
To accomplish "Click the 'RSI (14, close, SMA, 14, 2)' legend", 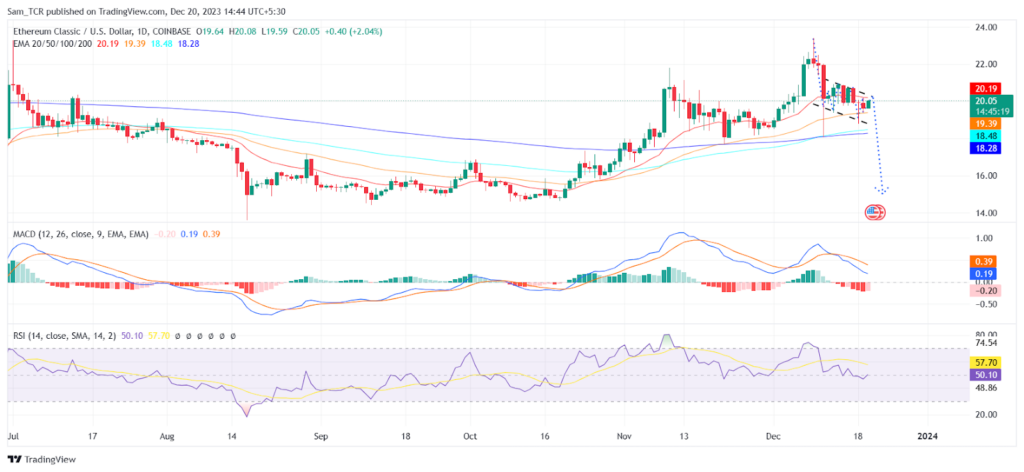I will point(63,335).
